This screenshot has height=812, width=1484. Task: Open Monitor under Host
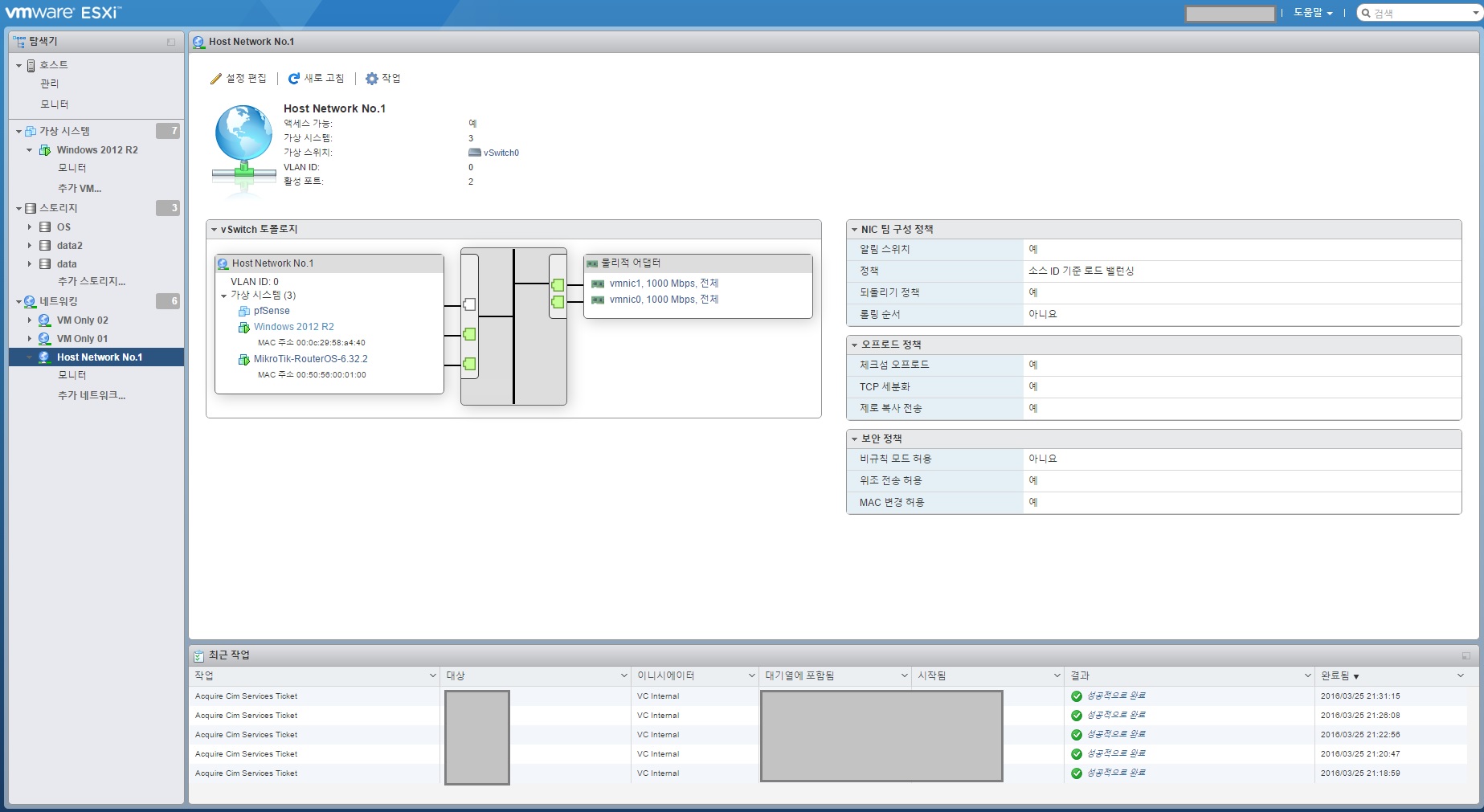coord(55,104)
